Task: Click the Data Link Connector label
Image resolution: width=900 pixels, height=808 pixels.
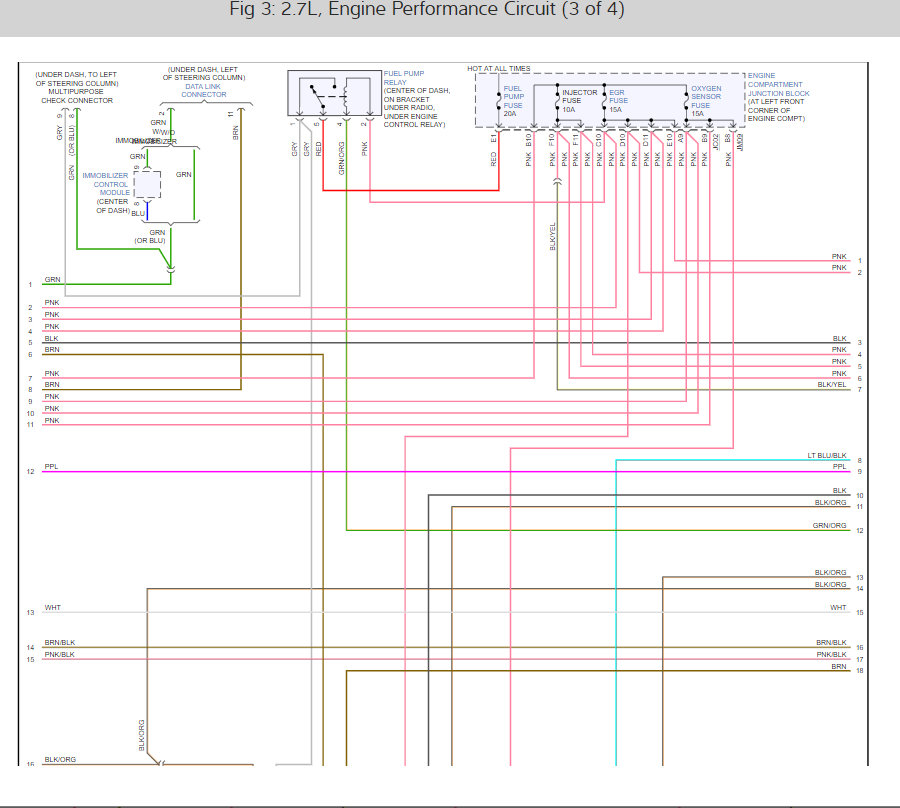Action: click(x=204, y=91)
